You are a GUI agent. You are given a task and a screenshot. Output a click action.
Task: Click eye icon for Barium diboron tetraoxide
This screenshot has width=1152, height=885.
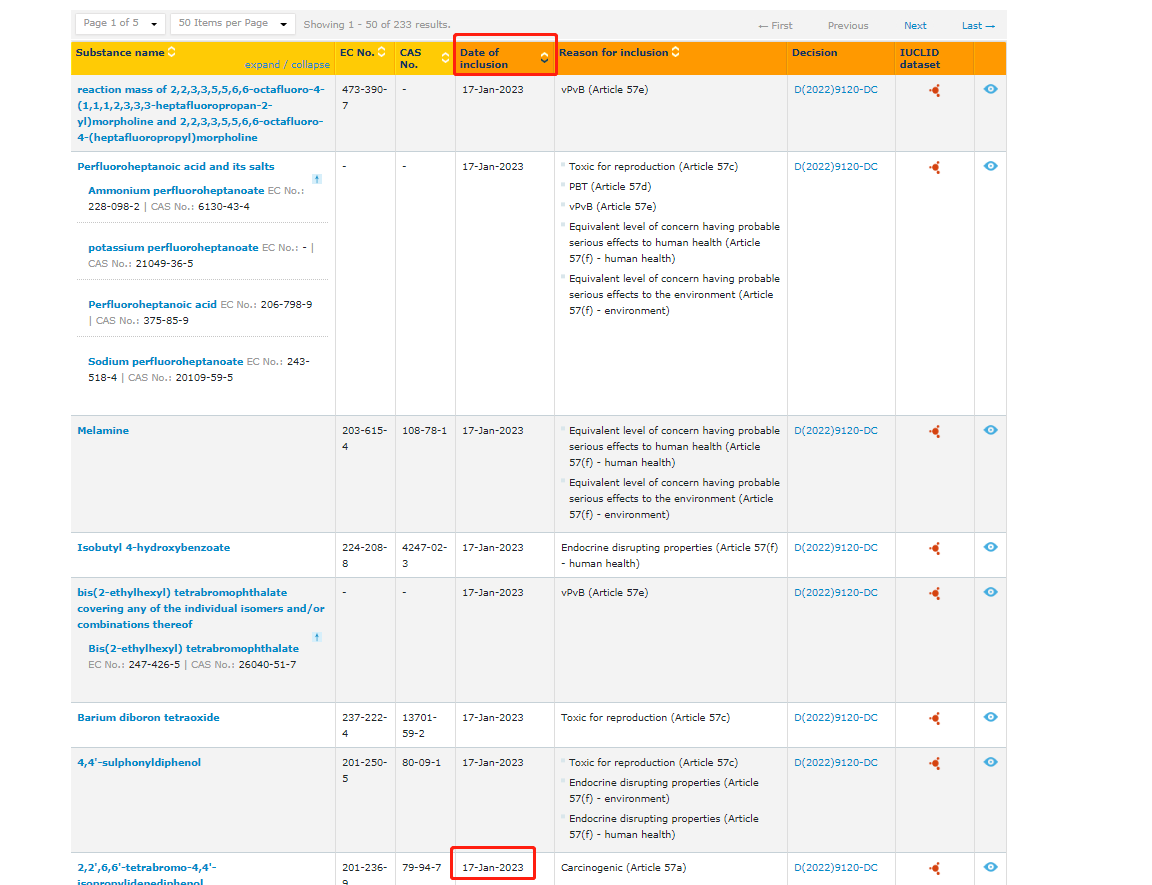pyautogui.click(x=990, y=717)
